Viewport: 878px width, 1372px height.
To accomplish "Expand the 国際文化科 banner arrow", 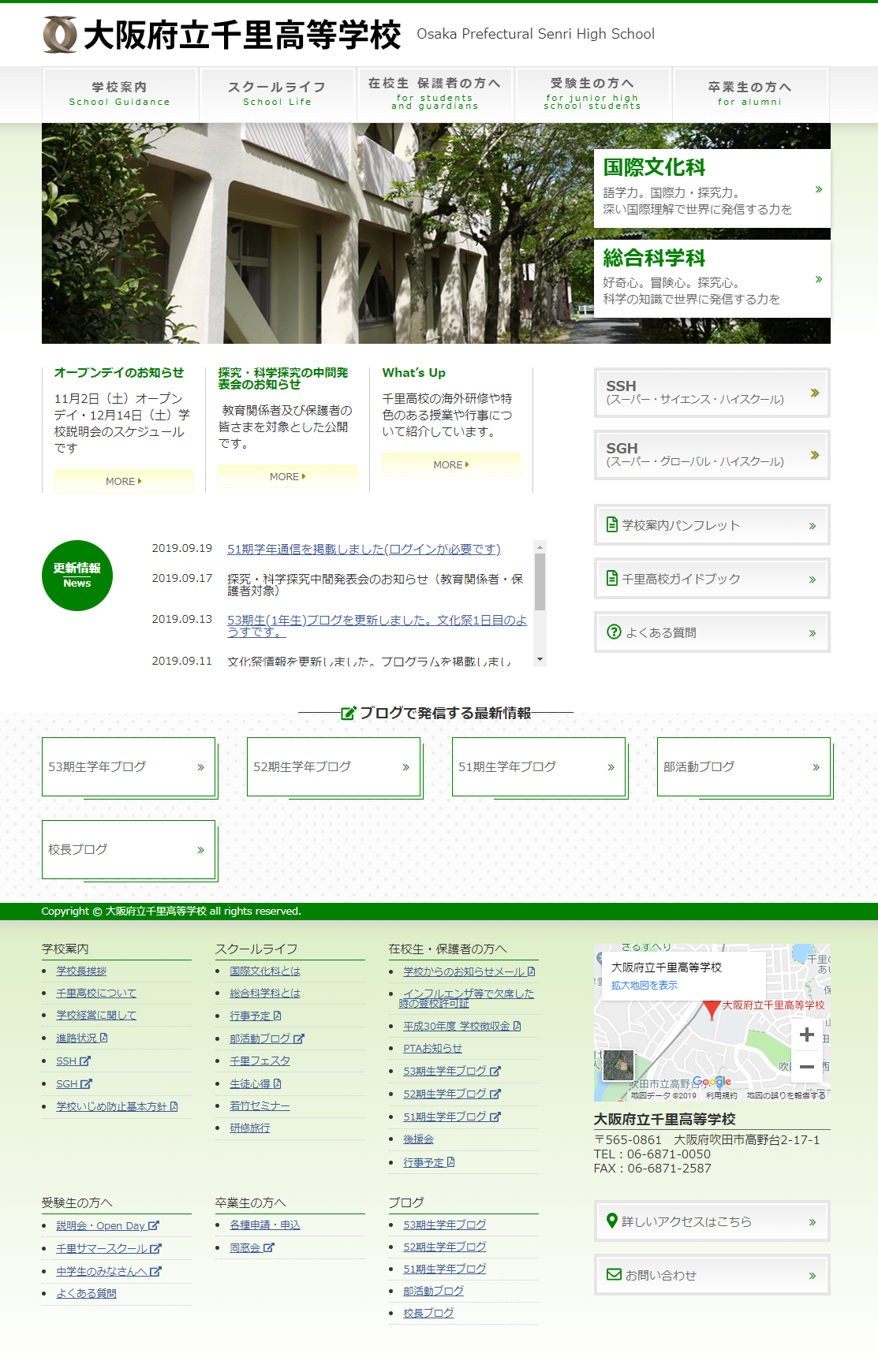I will (818, 189).
